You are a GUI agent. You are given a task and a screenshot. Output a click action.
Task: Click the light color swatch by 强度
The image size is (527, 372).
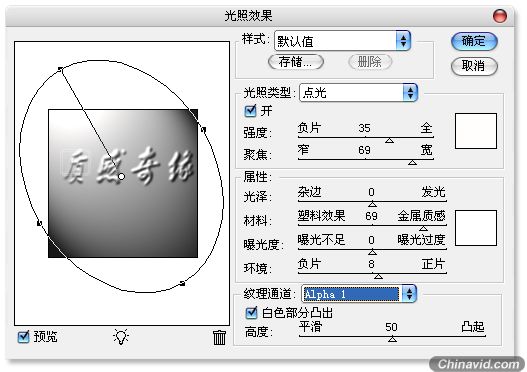coord(476,131)
